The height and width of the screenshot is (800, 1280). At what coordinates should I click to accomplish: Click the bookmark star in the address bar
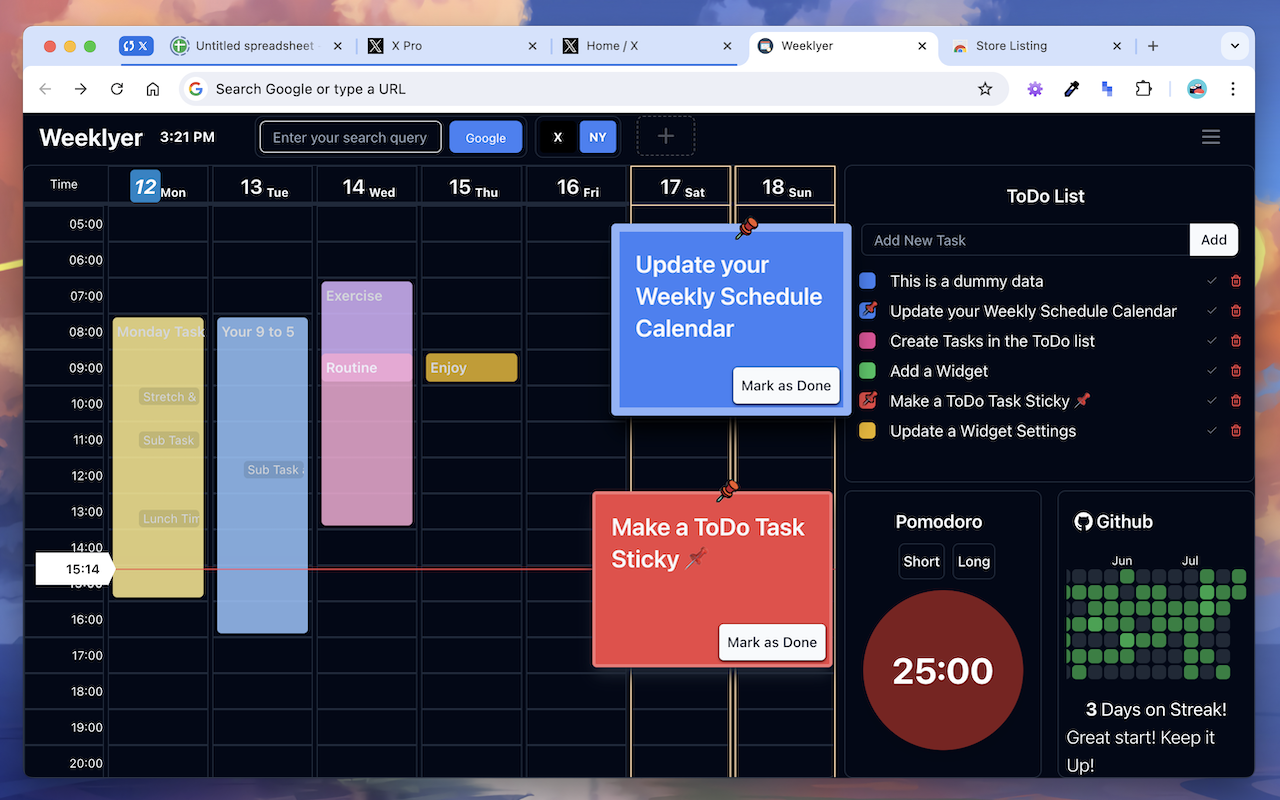coord(985,89)
